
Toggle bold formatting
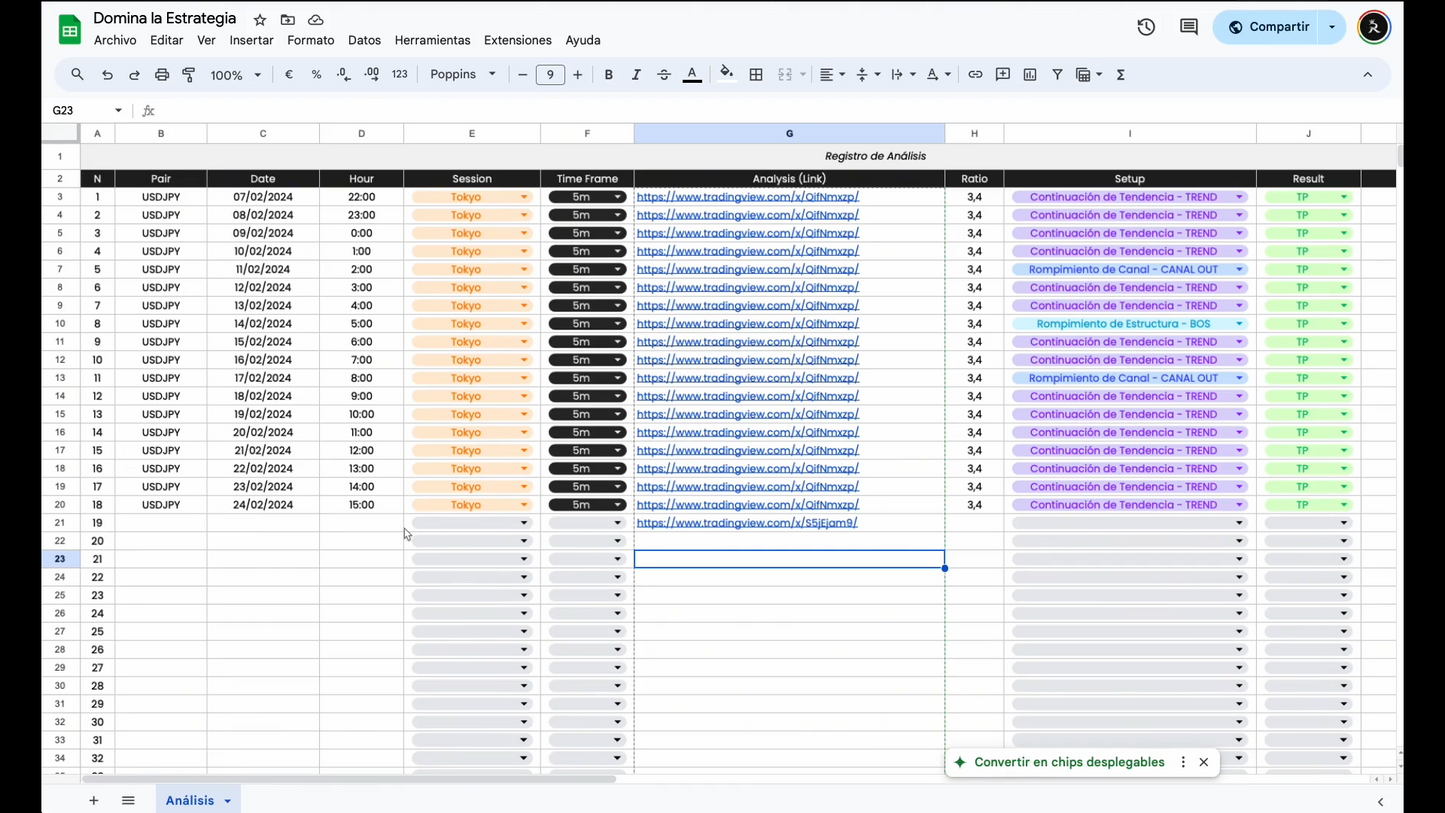608,75
